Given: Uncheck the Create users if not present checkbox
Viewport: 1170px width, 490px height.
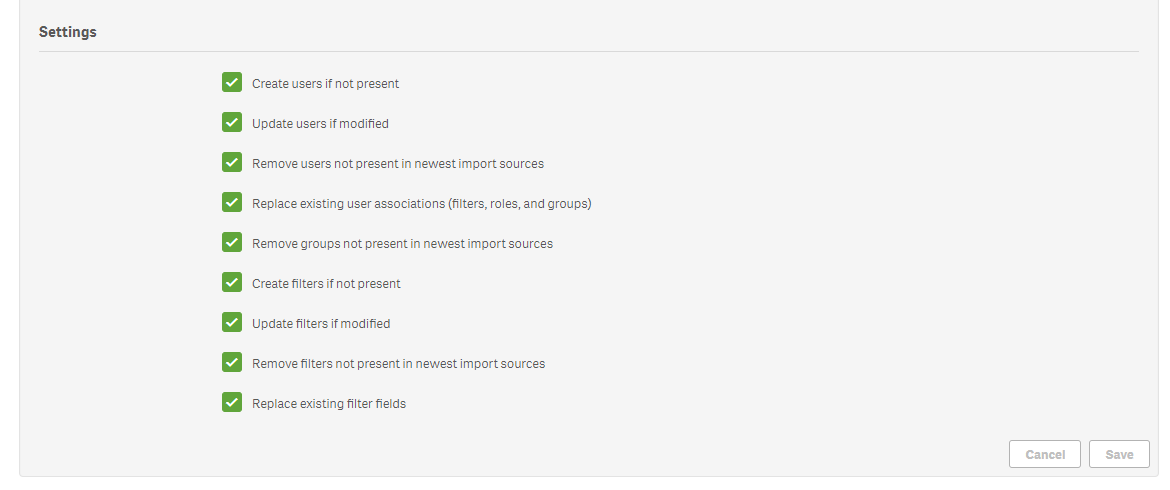Looking at the screenshot, I should pyautogui.click(x=232, y=83).
